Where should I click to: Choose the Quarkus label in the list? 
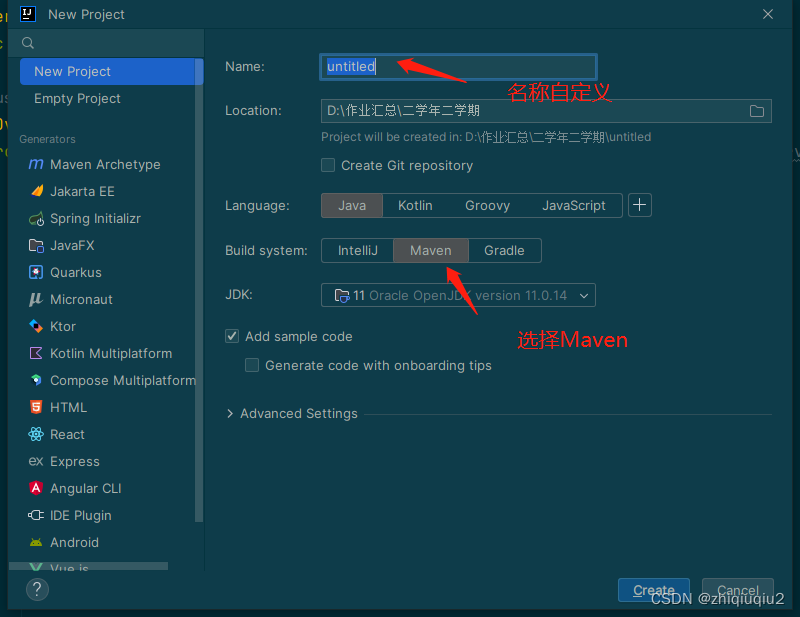[x=76, y=273]
